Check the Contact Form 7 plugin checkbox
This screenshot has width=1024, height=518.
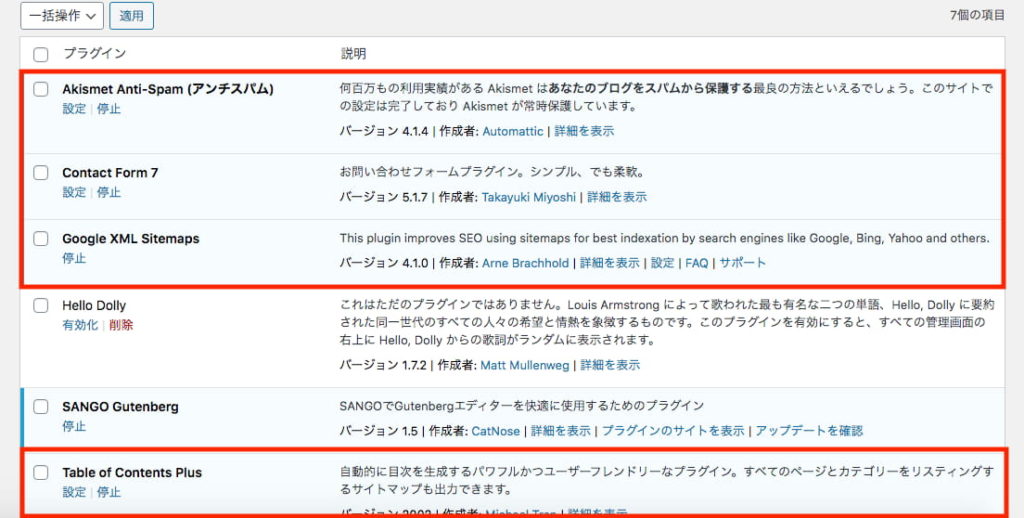[x=40, y=172]
